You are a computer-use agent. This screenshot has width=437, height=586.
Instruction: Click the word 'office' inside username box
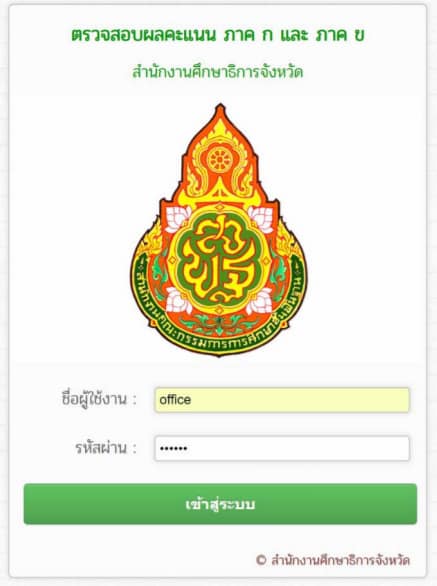coord(175,400)
